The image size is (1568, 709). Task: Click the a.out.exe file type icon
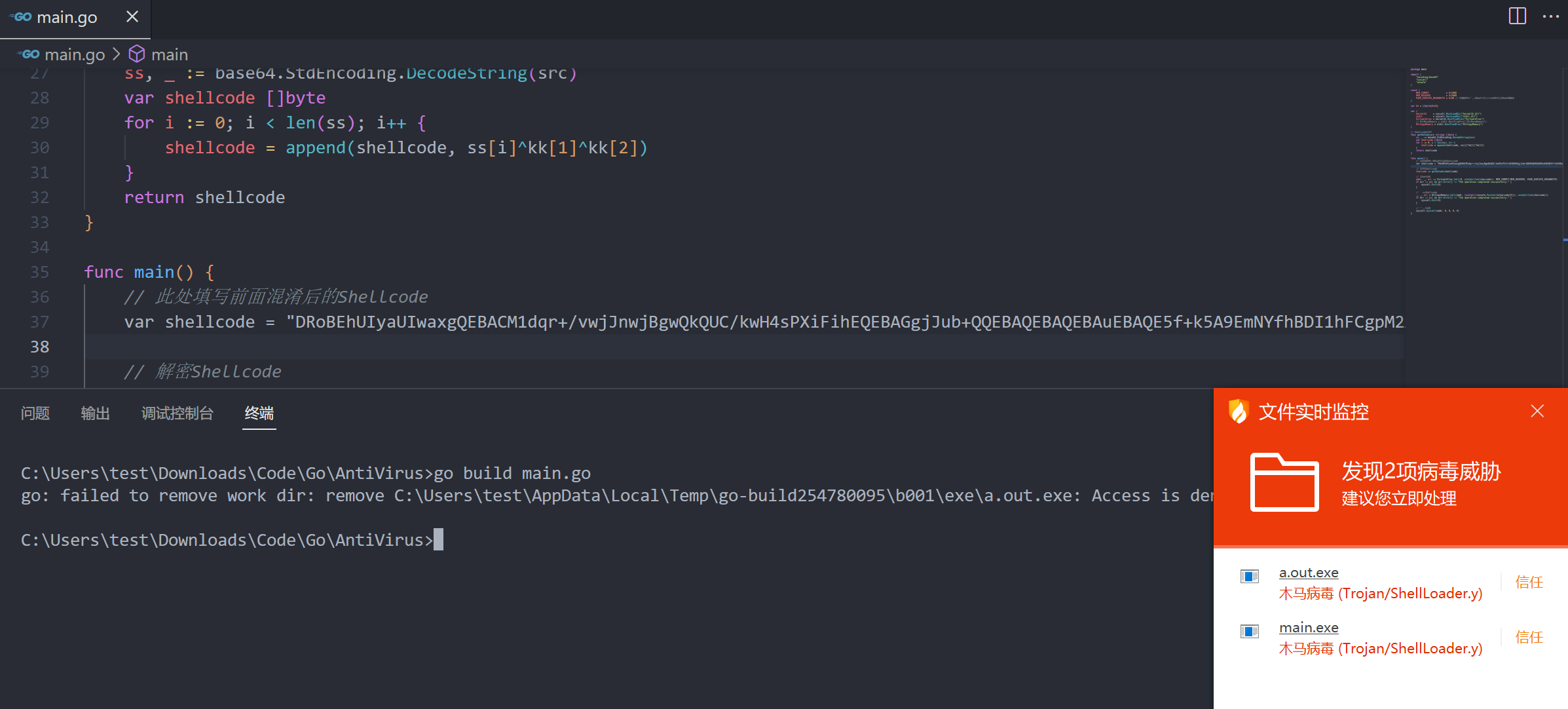pos(1250,577)
